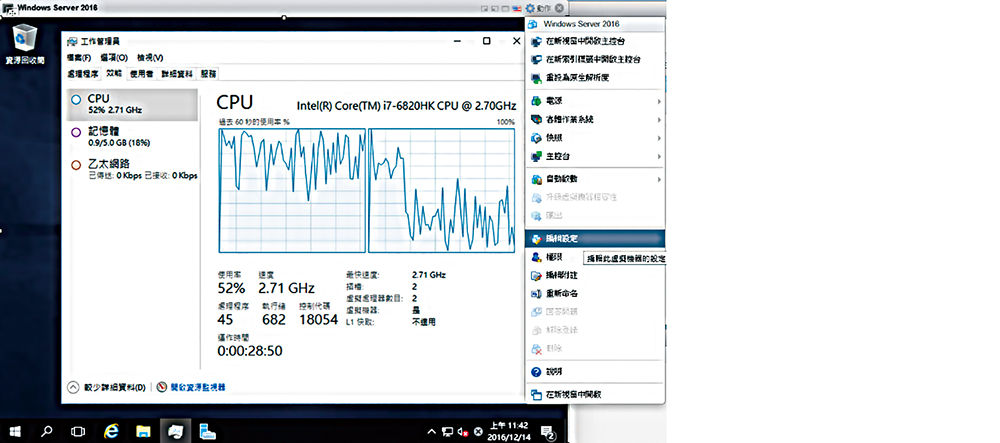Open the 選項(O) menu in Task Manager
This screenshot has width=1000, height=443.
[114, 58]
